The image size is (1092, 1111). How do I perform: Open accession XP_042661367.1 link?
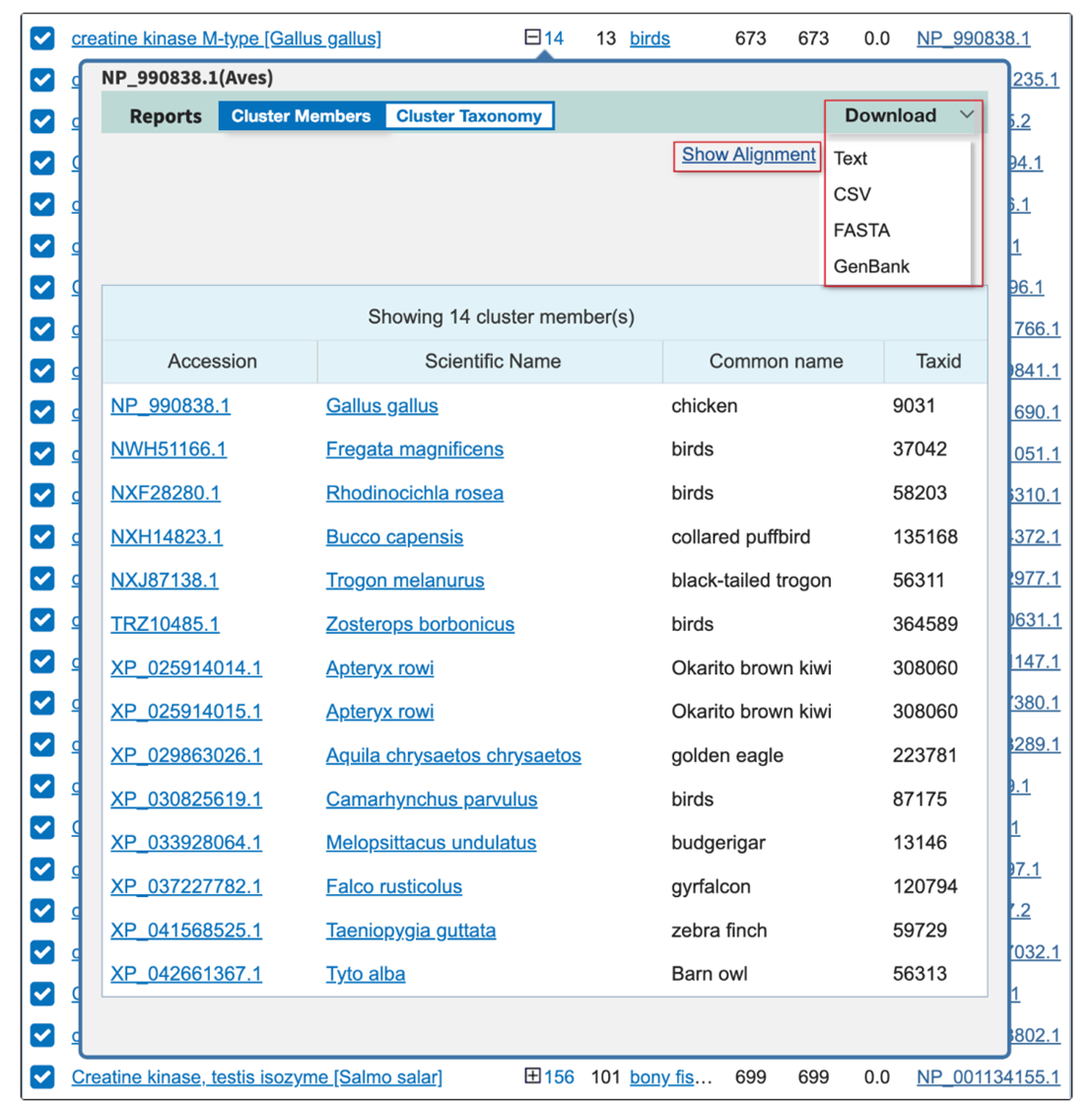(x=186, y=973)
